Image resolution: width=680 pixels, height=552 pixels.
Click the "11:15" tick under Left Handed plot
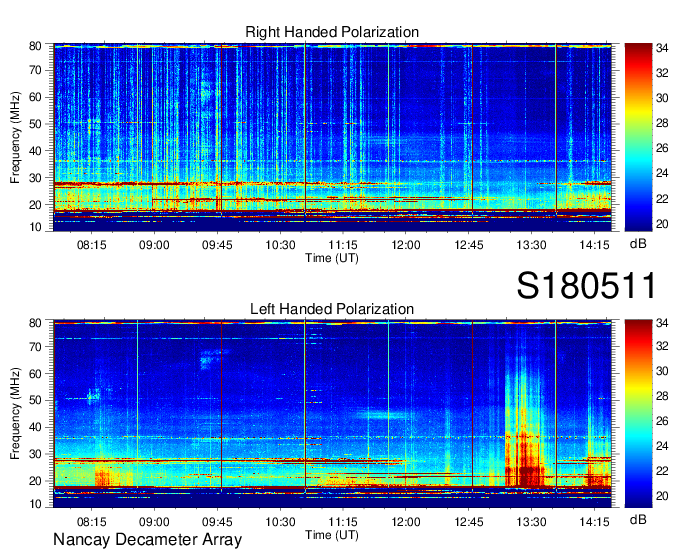click(343, 522)
